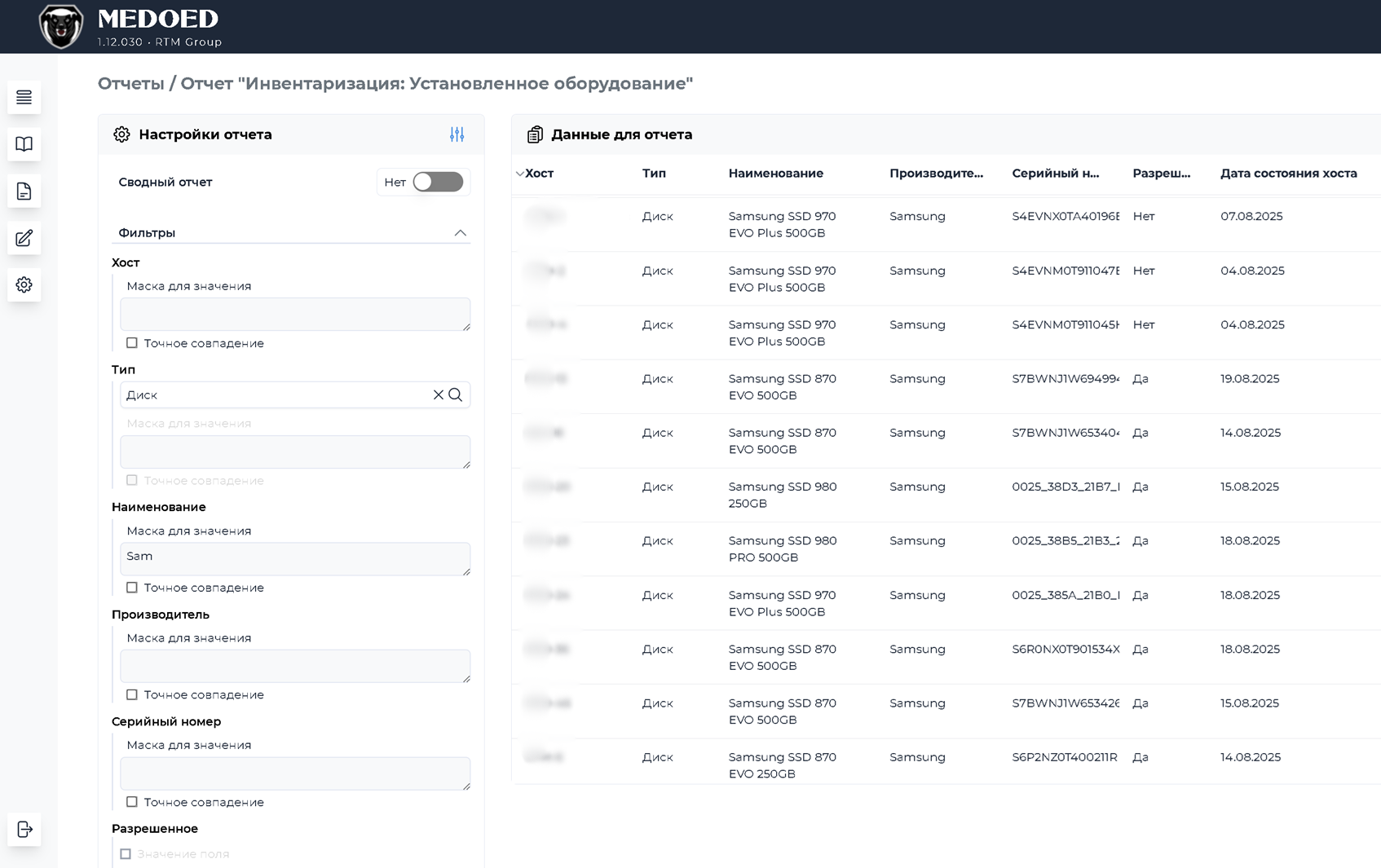Select date cell 07.08.2025

[x=1251, y=217]
